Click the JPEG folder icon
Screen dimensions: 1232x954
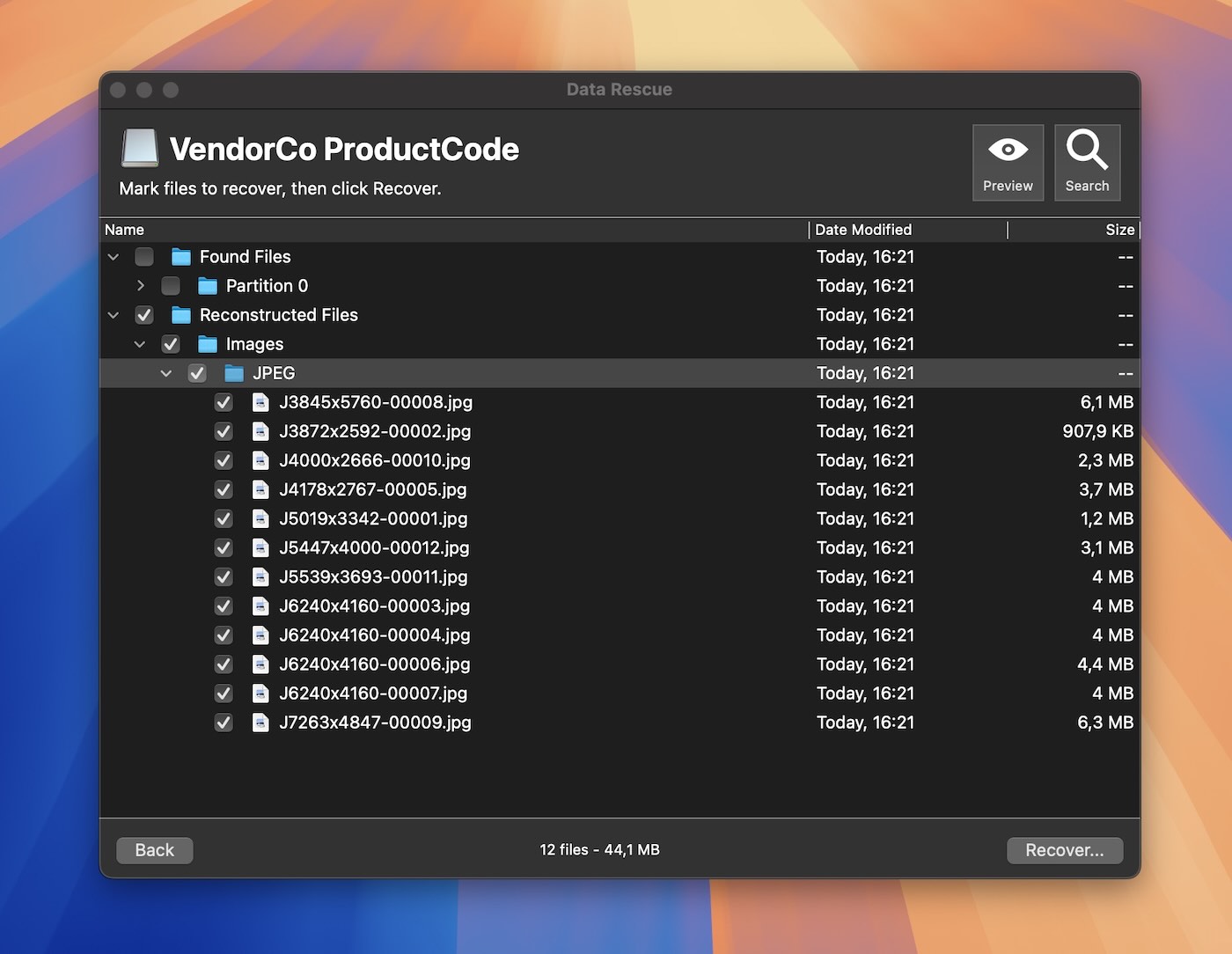click(234, 373)
